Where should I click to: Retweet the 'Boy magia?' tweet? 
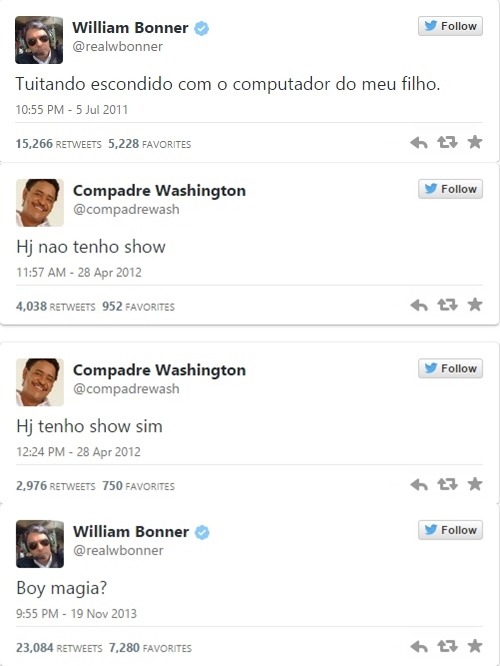point(447,646)
